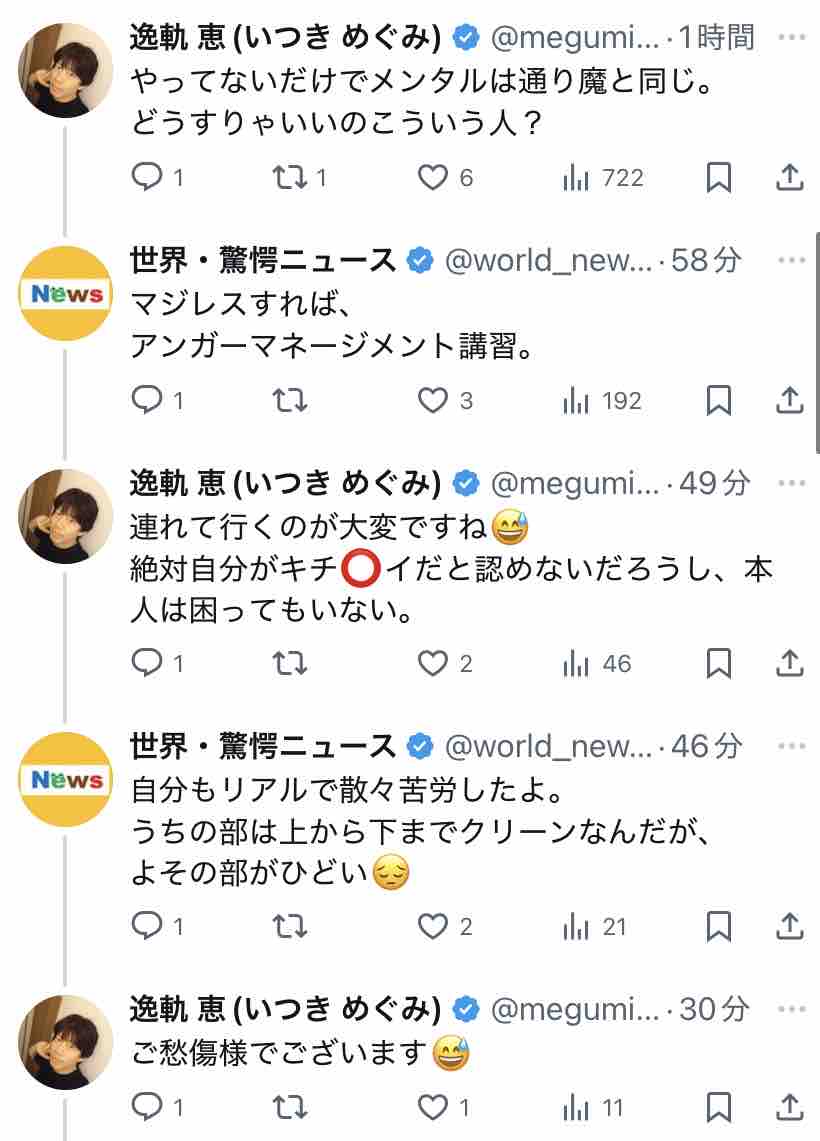Share the ご愁傷様でございます tweet
820x1141 pixels.
click(x=789, y=1107)
